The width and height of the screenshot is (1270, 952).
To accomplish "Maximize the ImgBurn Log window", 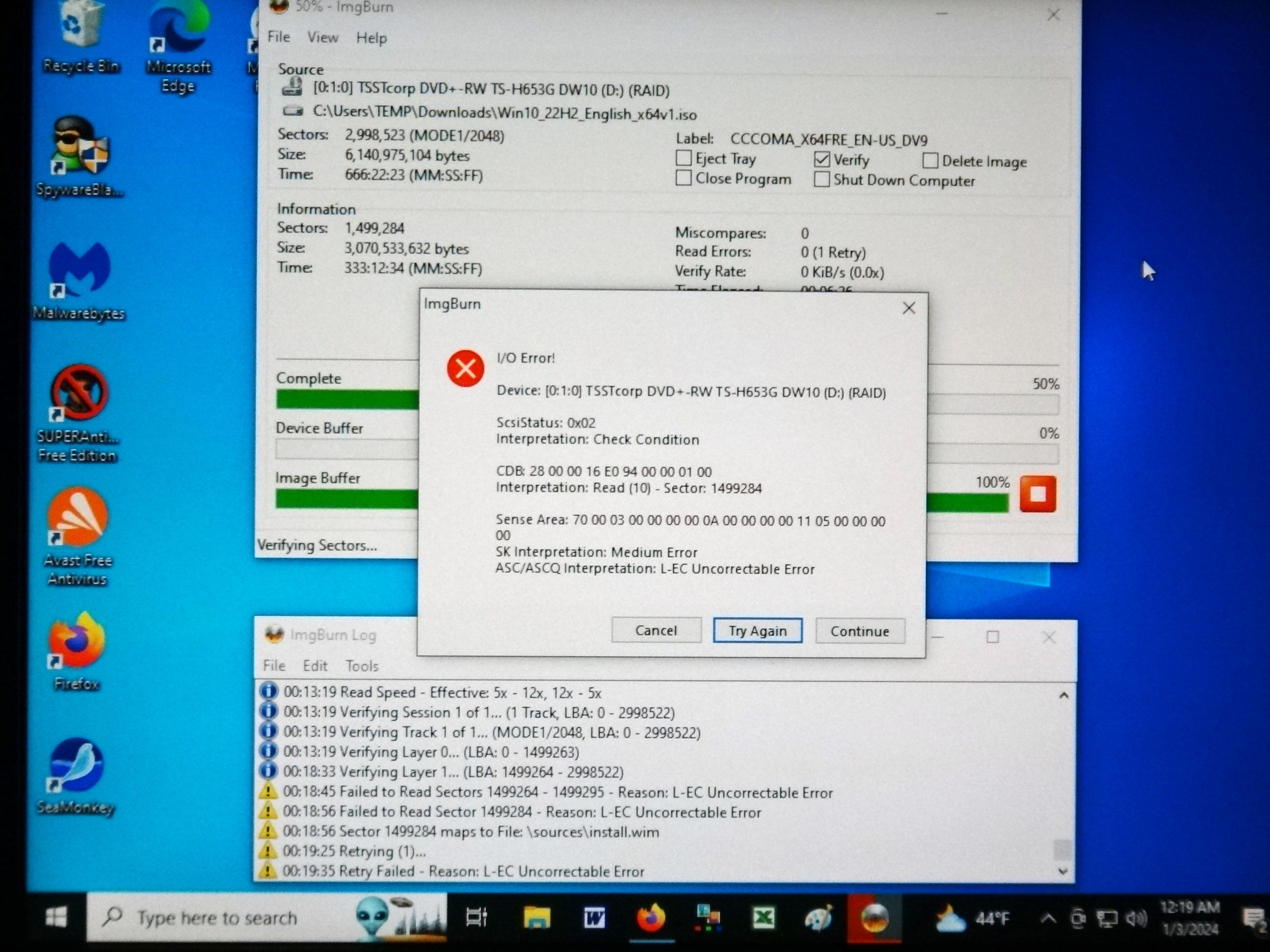I will click(992, 637).
